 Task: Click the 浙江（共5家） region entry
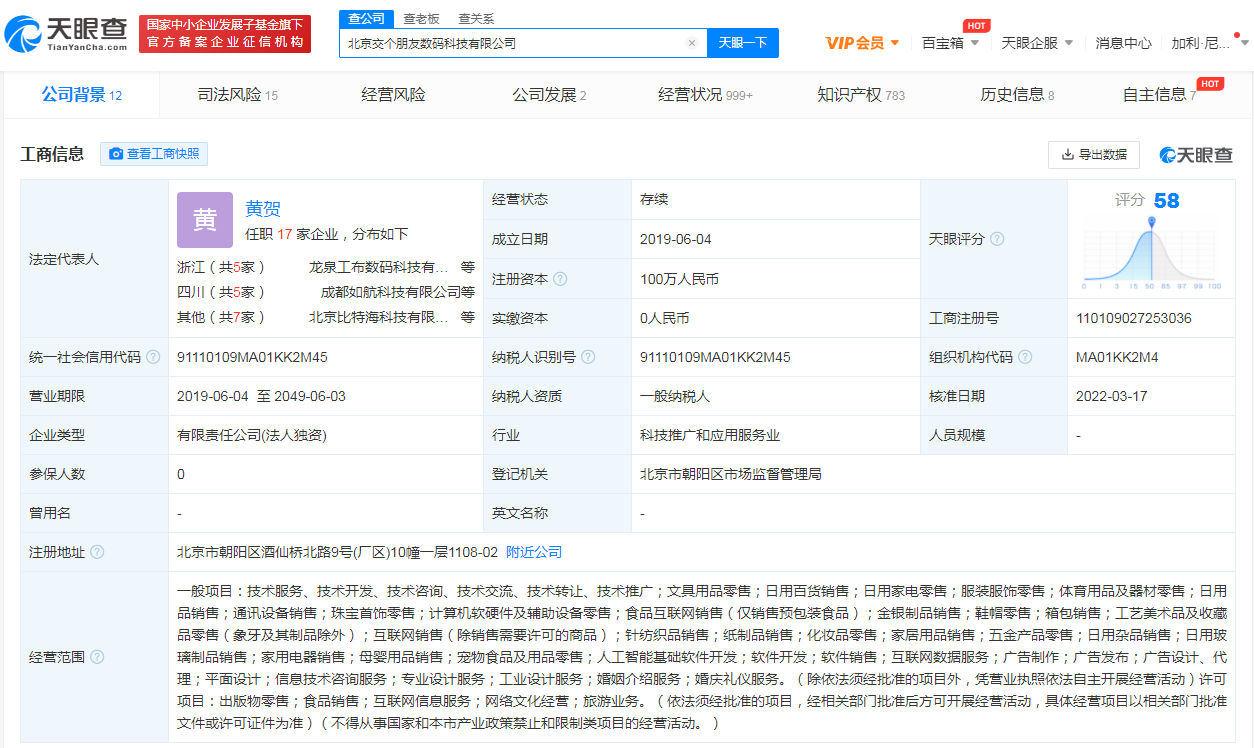(221, 267)
